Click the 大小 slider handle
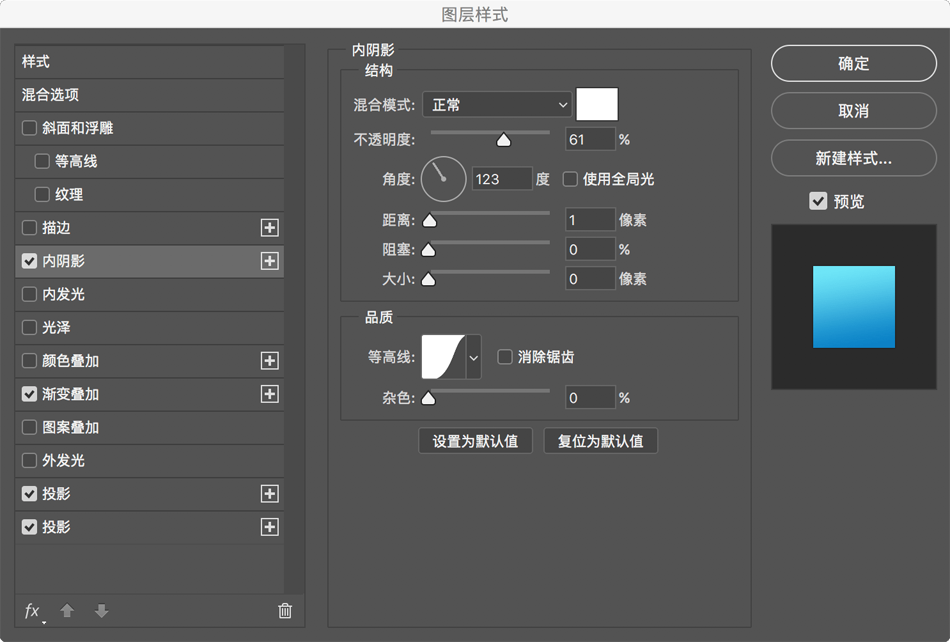 [x=428, y=279]
